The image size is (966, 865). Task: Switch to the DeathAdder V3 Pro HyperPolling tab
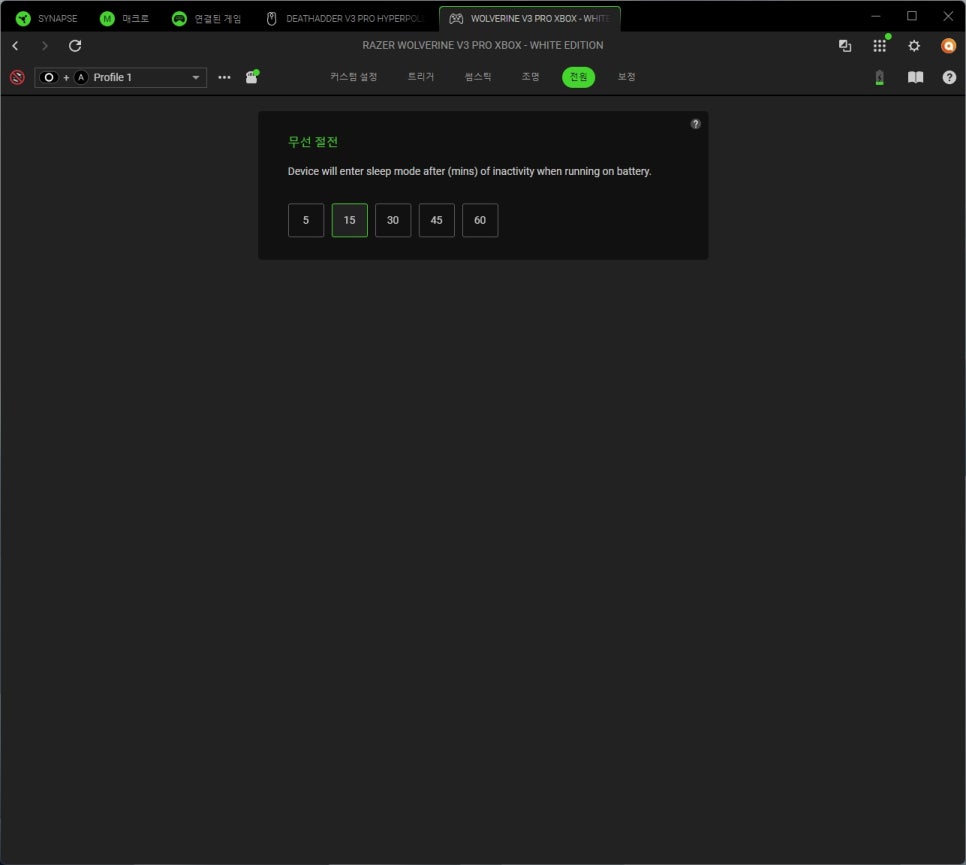point(346,18)
